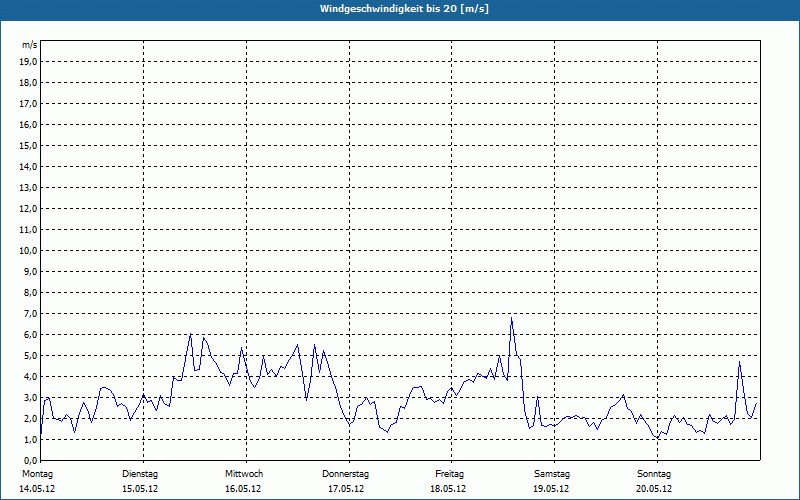
Task: Select the 'Donnerstag' day label
Action: click(345, 474)
